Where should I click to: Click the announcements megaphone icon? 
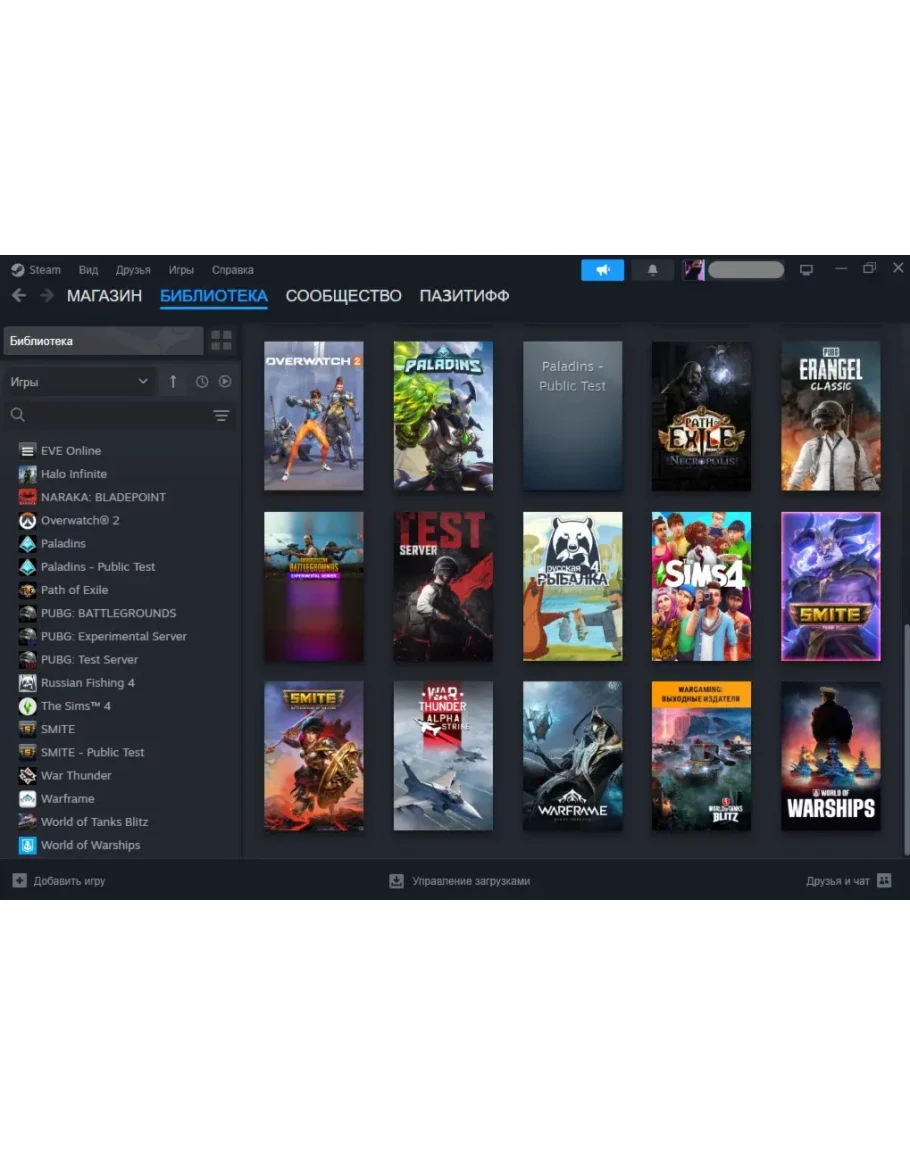[602, 270]
